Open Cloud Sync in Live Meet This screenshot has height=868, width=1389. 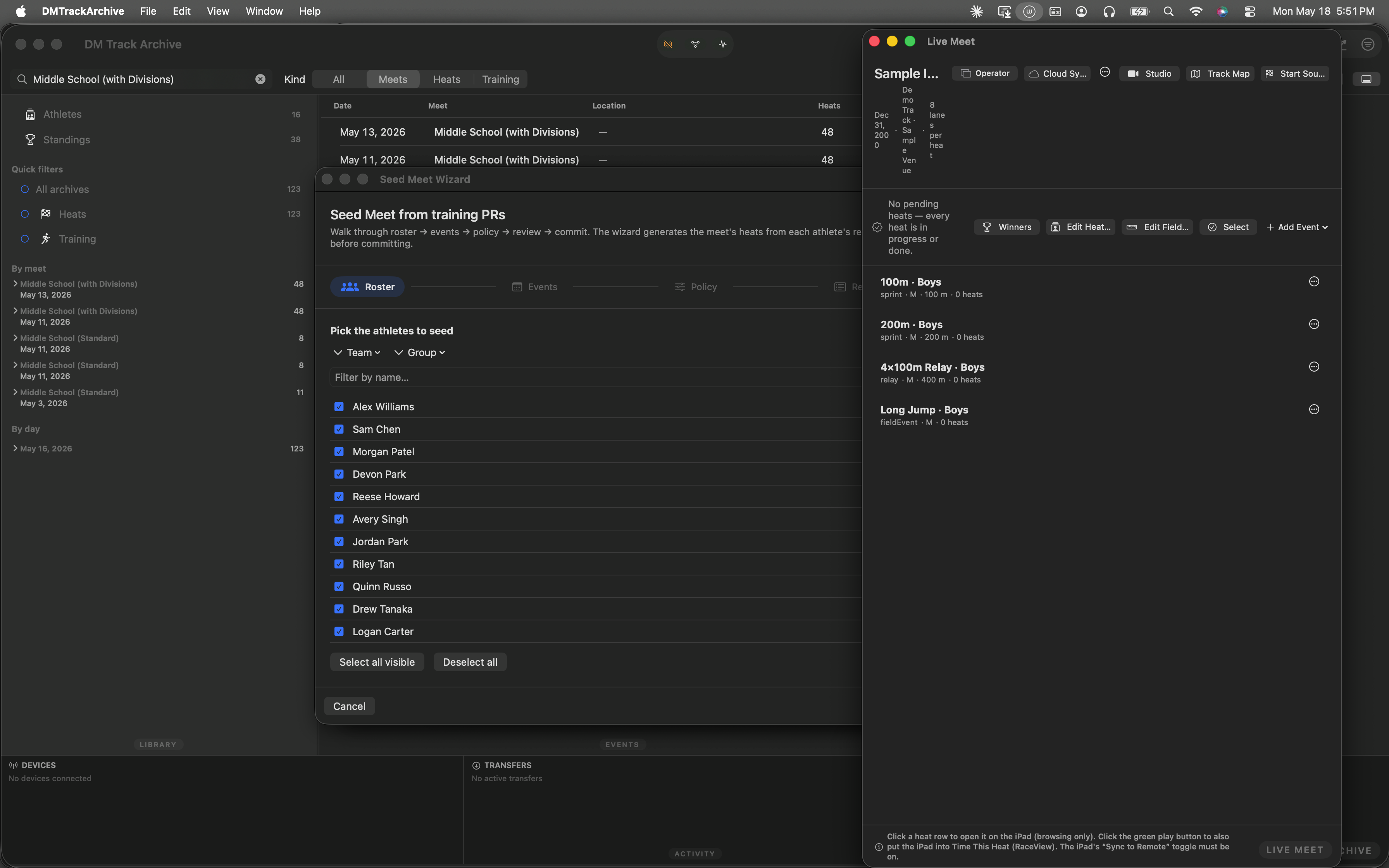coord(1057,74)
